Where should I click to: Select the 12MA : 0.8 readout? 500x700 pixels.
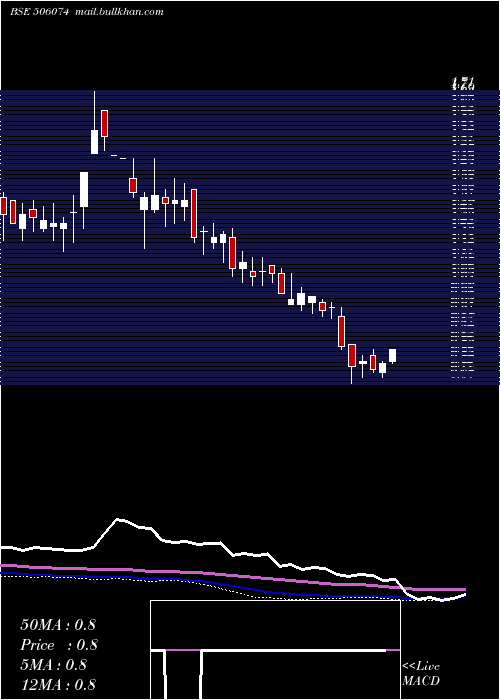tap(58, 684)
